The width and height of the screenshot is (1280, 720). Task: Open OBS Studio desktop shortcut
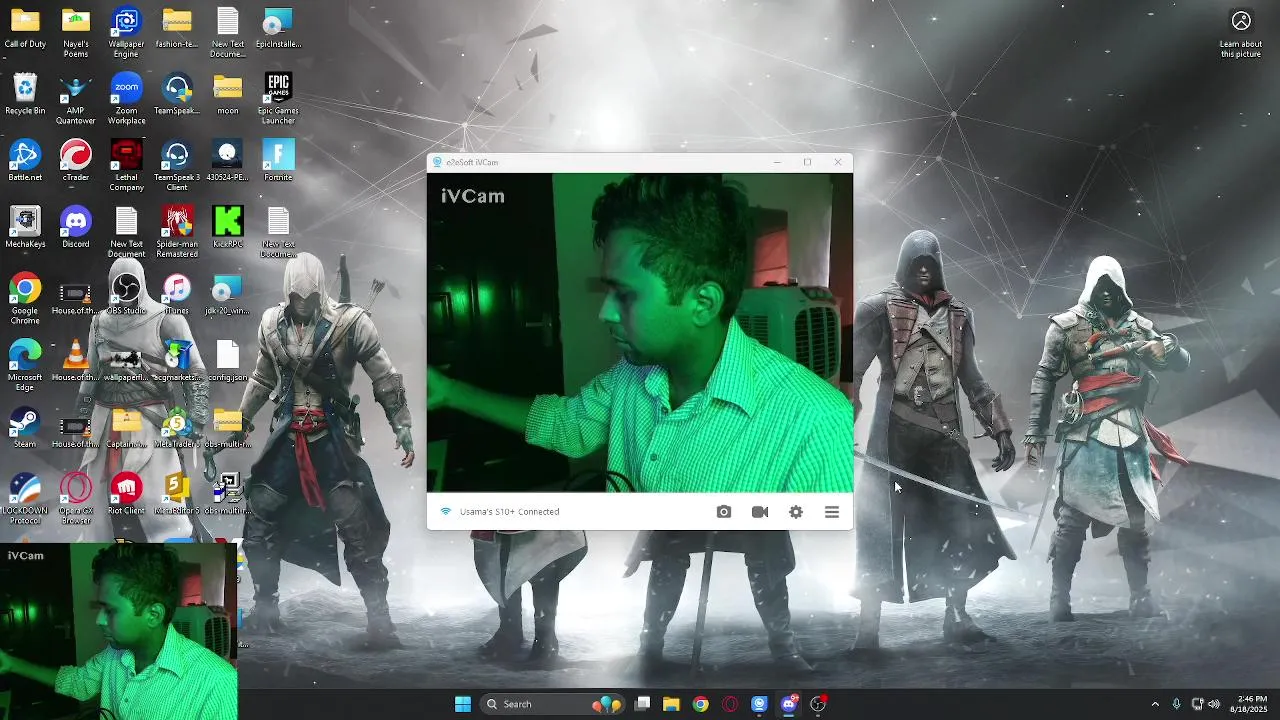pos(126,295)
